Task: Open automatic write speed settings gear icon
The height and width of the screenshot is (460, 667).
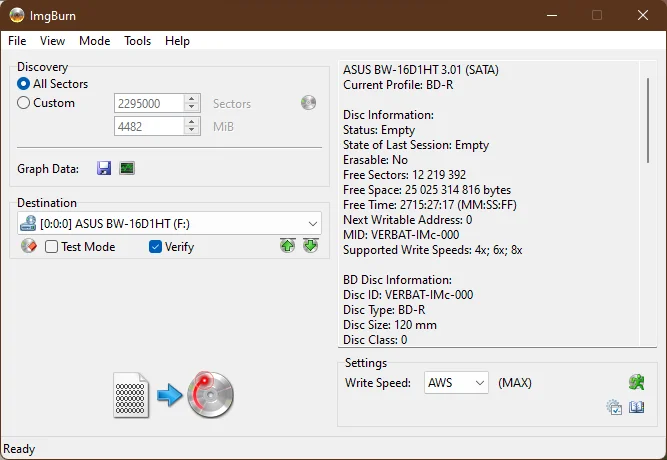Action: (614, 407)
